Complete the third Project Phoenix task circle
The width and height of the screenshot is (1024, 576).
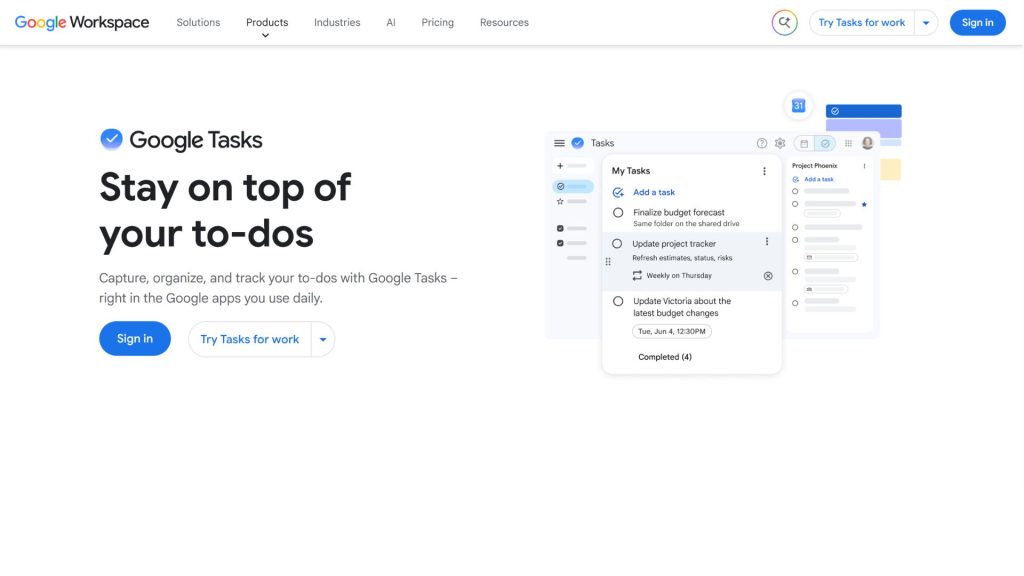coord(795,227)
